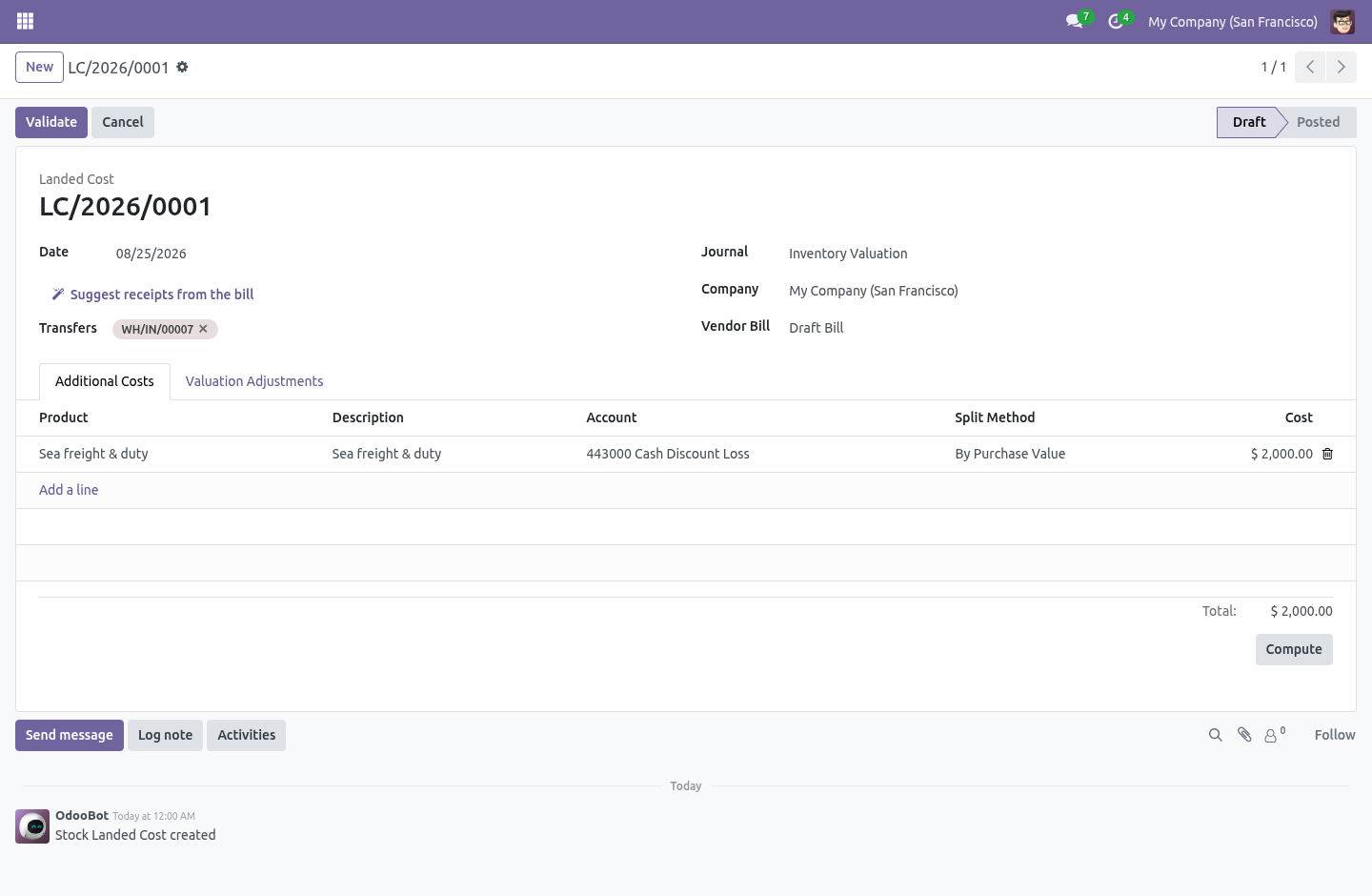Click Log note button

tap(165, 735)
